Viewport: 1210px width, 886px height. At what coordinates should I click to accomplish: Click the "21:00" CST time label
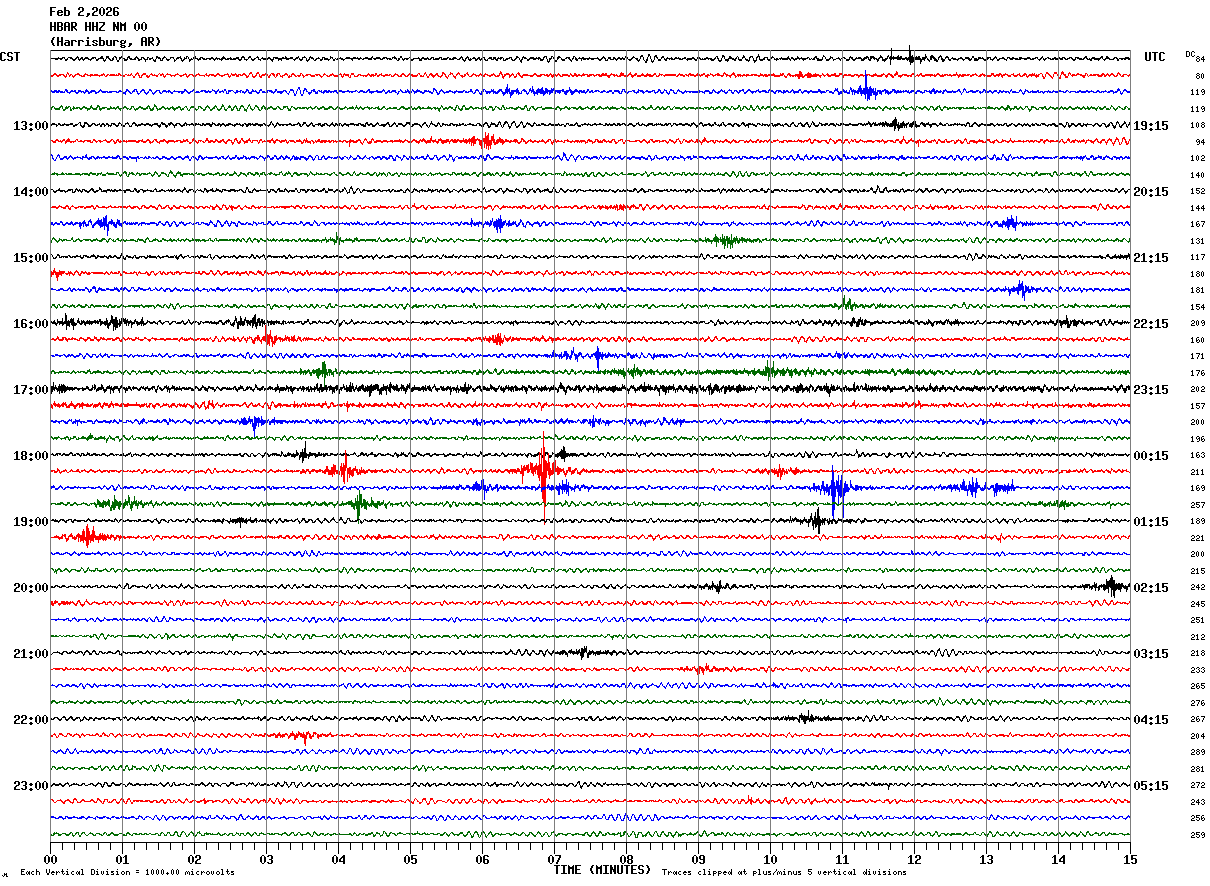pyautogui.click(x=30, y=654)
